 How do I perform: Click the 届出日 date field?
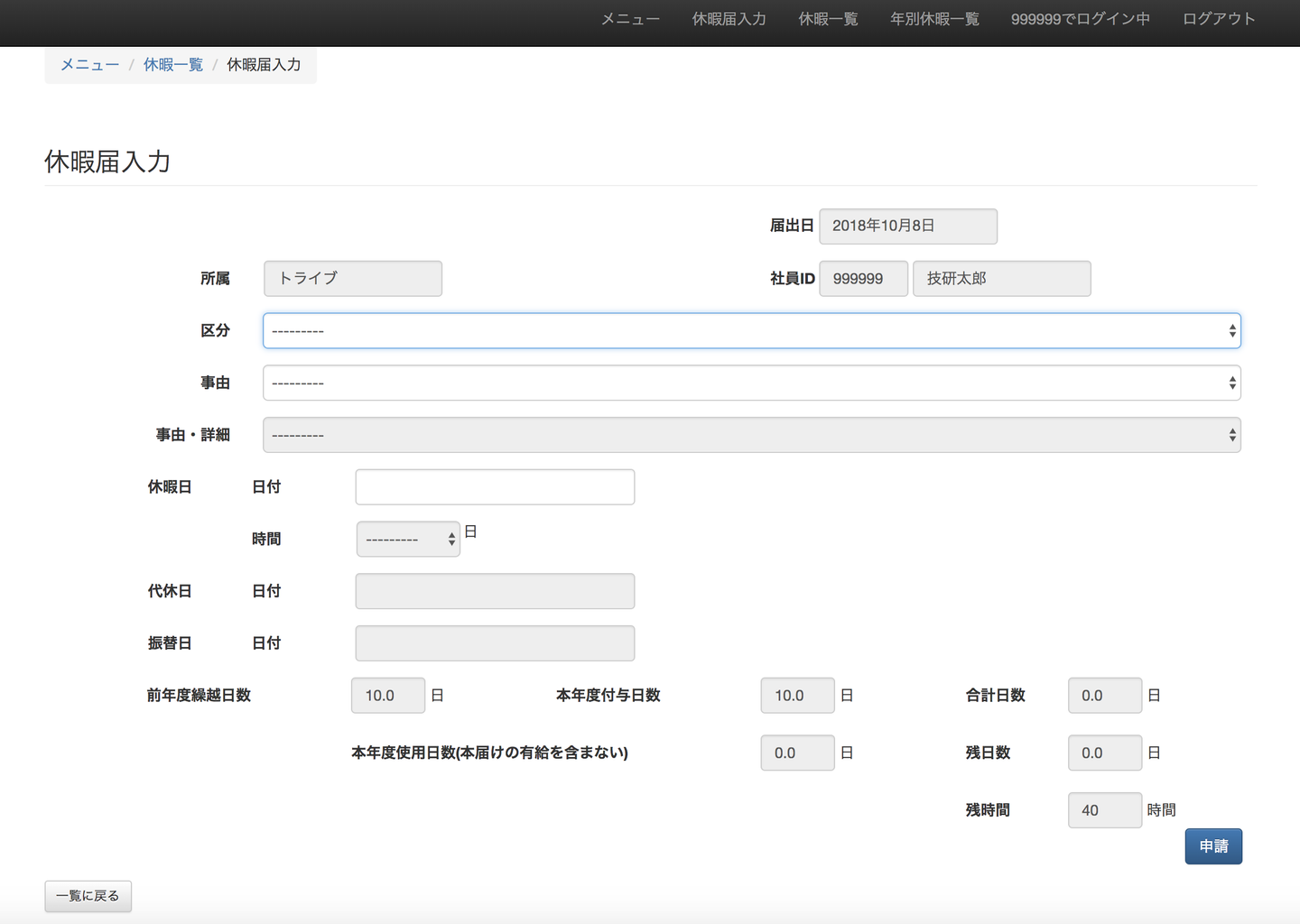tap(908, 226)
